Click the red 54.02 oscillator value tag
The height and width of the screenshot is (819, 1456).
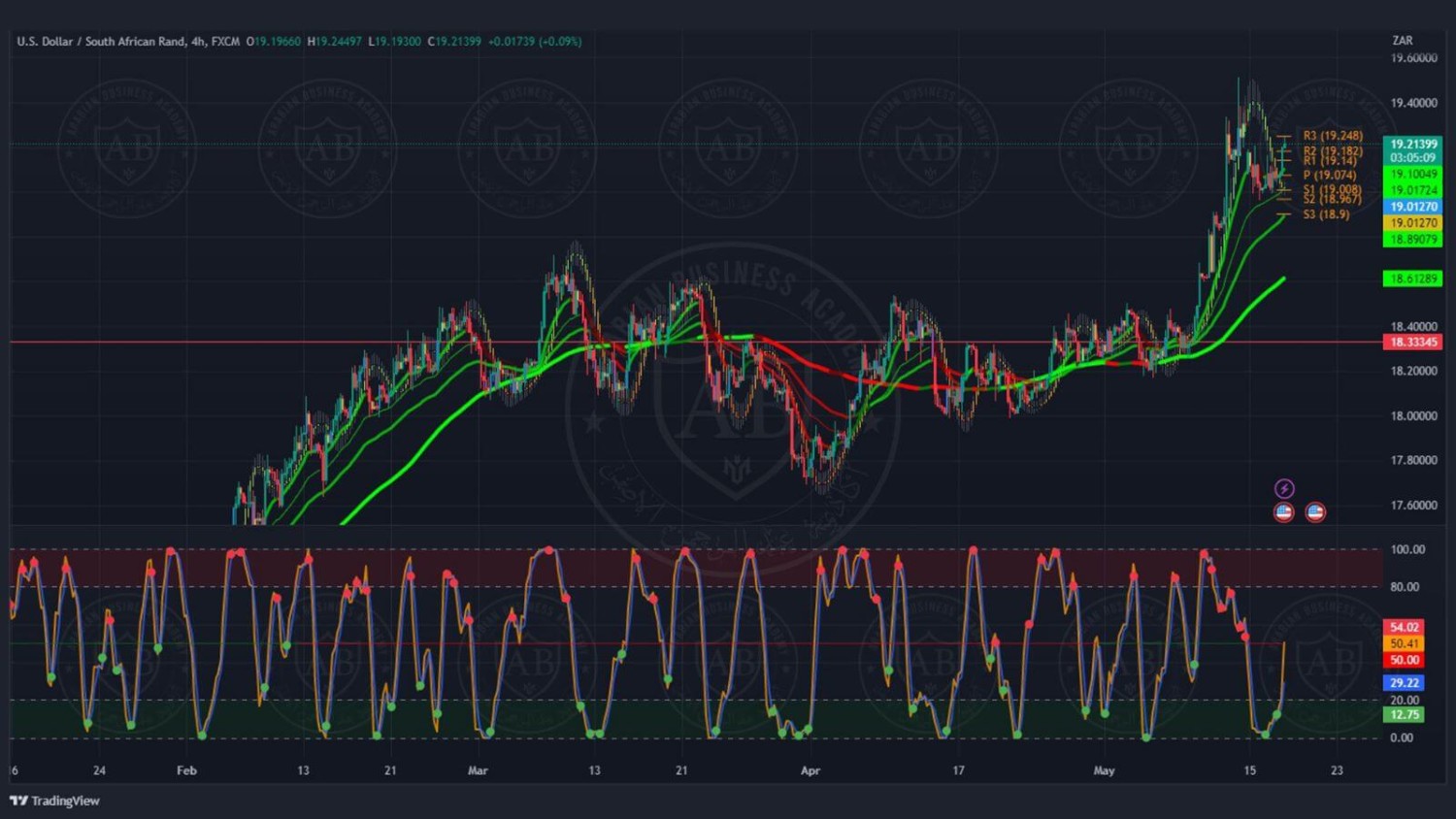pyautogui.click(x=1404, y=628)
